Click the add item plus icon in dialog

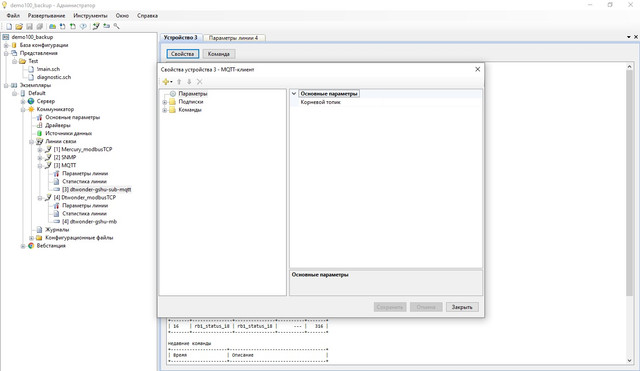click(167, 82)
